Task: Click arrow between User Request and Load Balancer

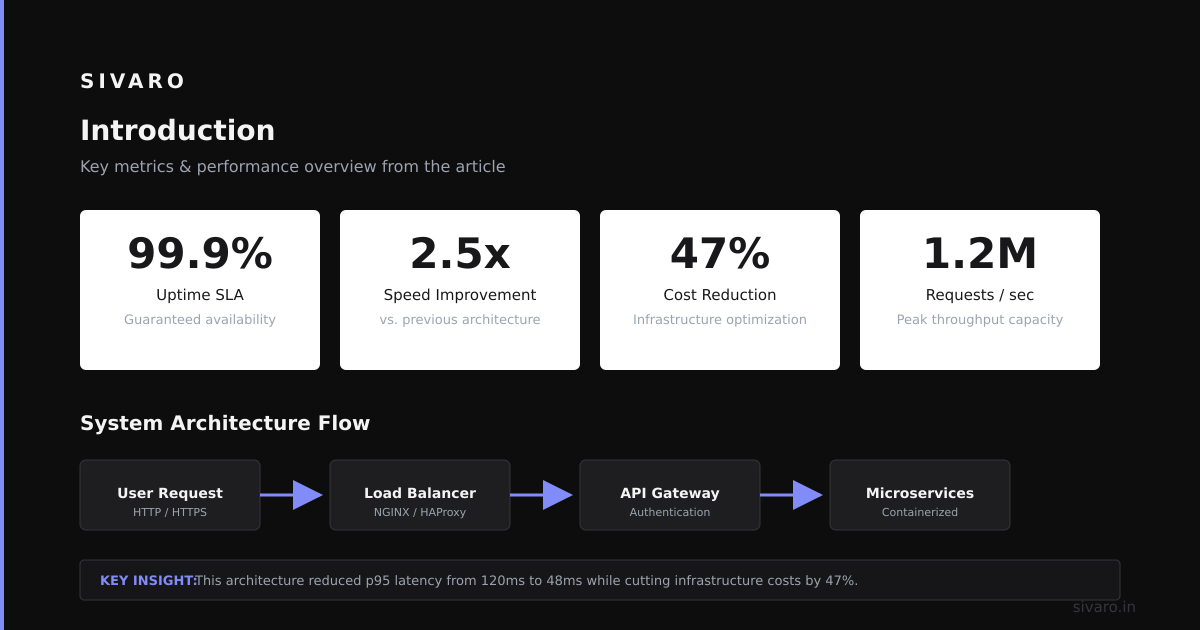Action: (292, 495)
